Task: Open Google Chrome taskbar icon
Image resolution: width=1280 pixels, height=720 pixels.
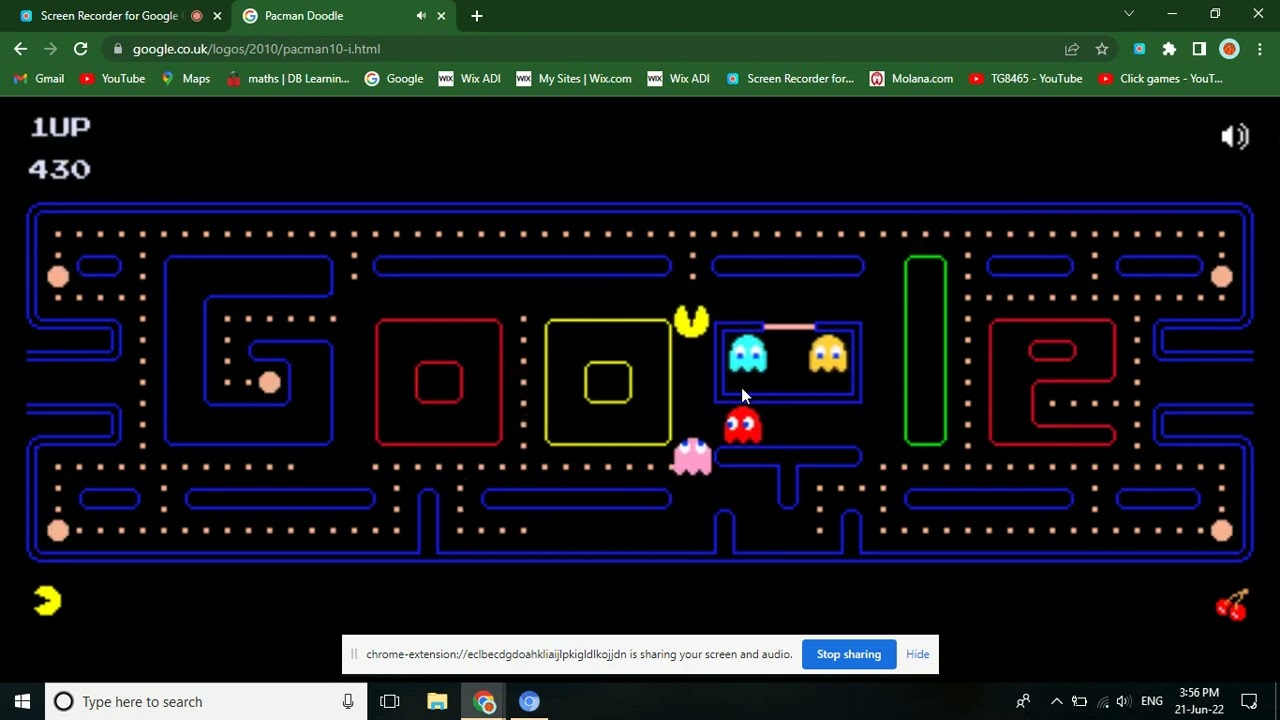Action: [484, 702]
